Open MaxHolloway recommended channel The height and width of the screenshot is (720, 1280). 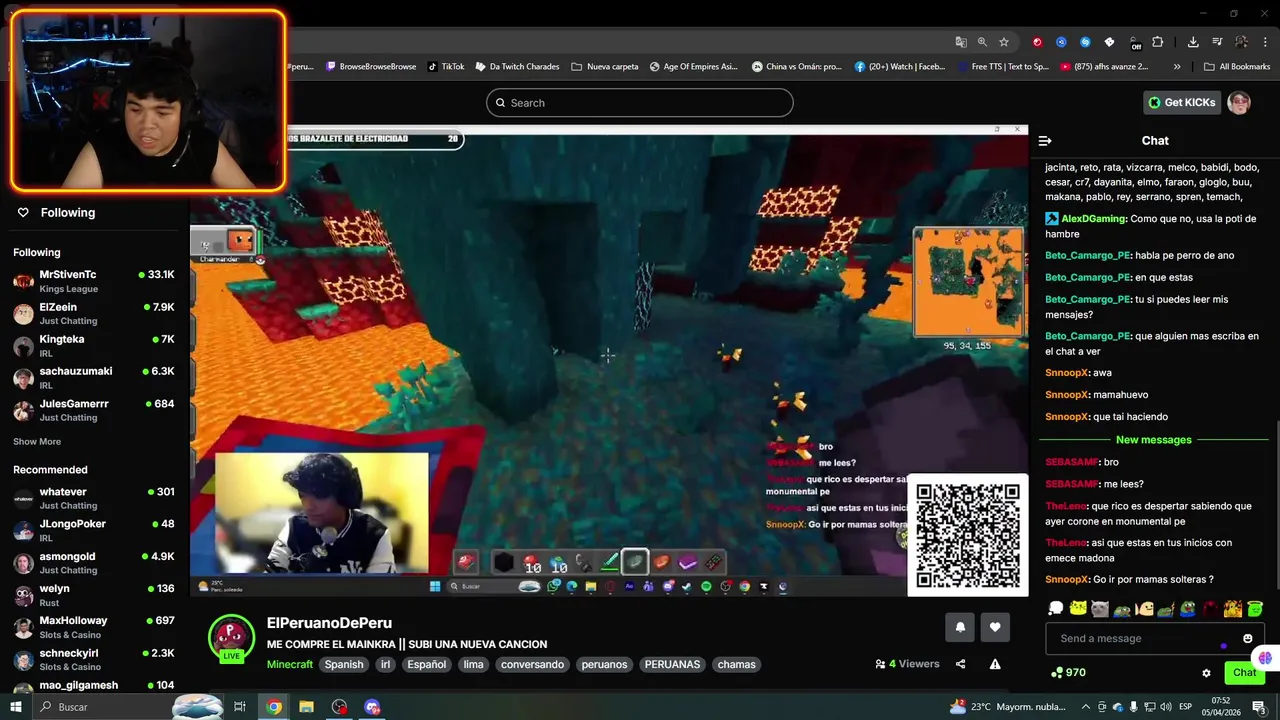point(95,627)
